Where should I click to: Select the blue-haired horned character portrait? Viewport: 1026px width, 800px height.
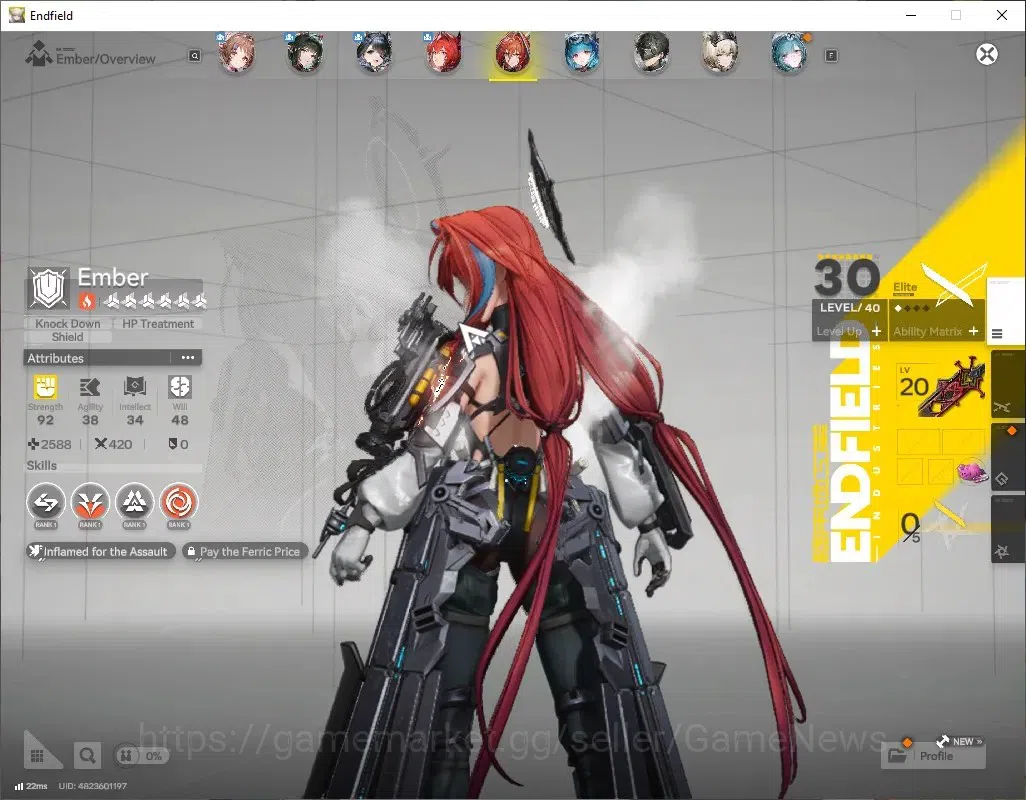[582, 53]
